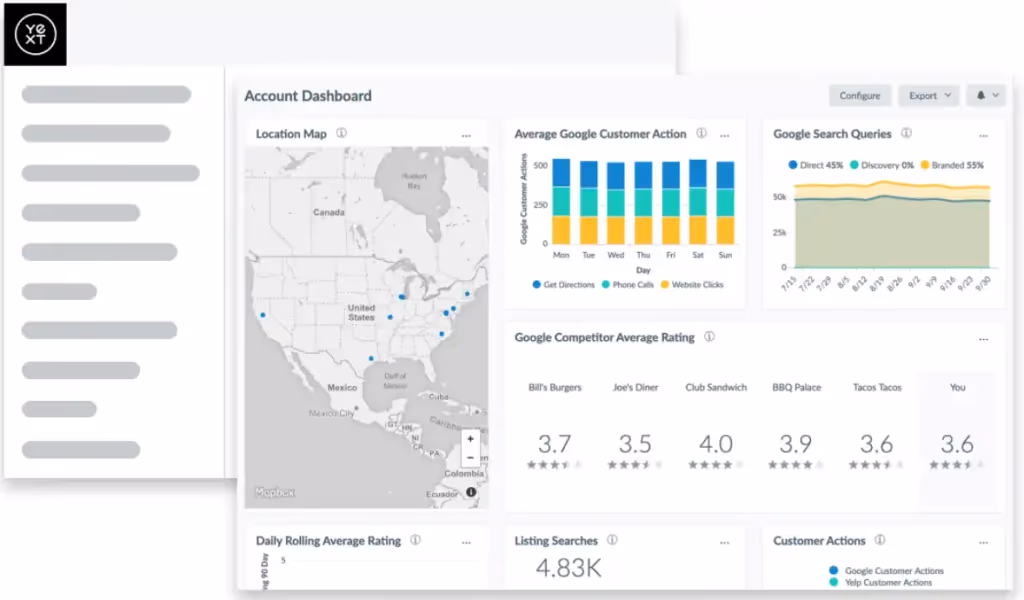Zoom out on the map
This screenshot has height=600, width=1024.
[x=470, y=457]
